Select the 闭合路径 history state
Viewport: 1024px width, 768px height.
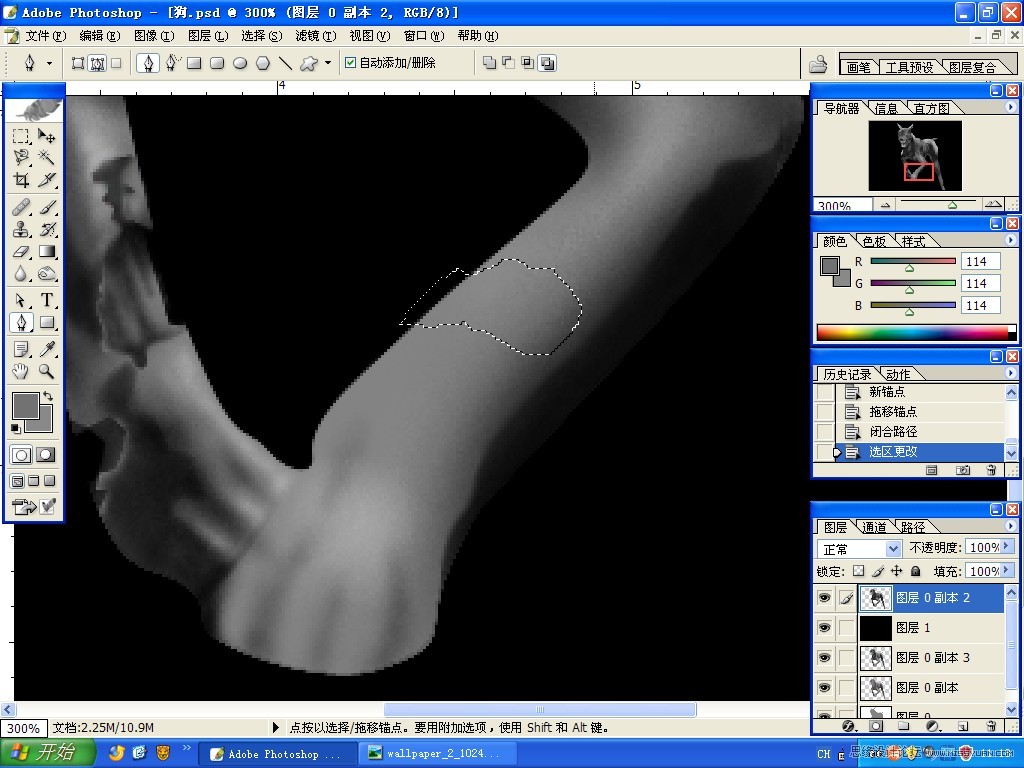[x=893, y=432]
